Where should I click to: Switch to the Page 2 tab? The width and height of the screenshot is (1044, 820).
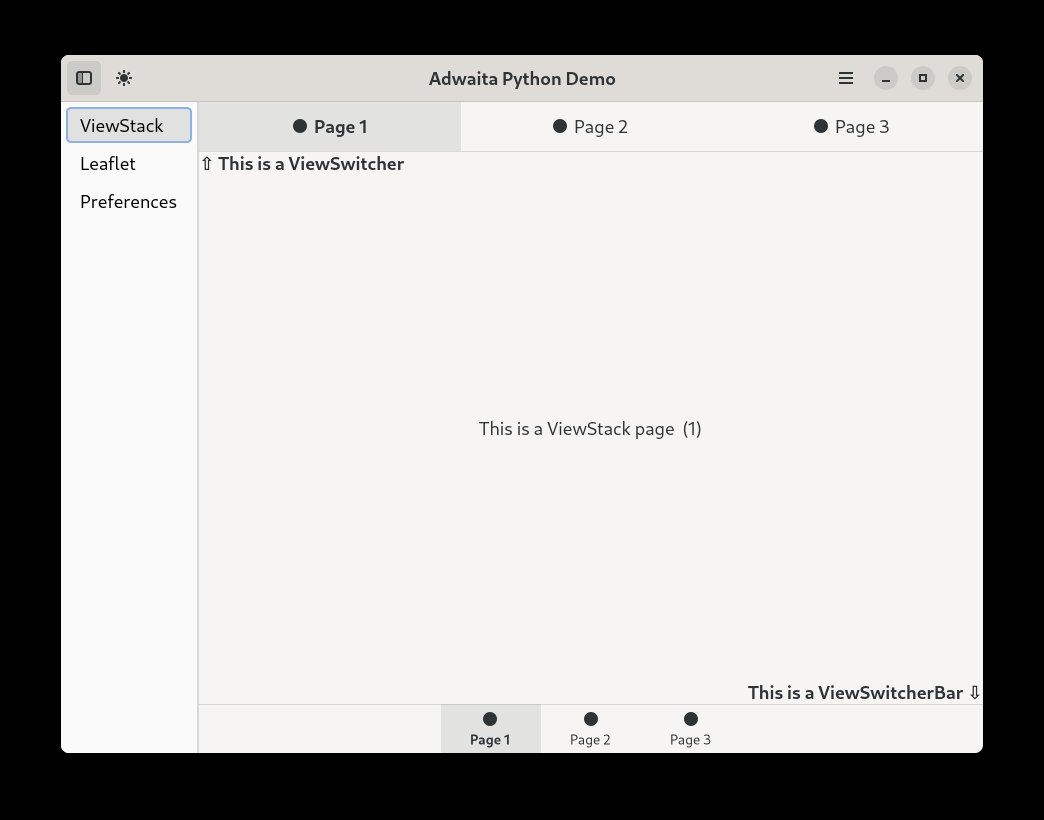tap(590, 126)
